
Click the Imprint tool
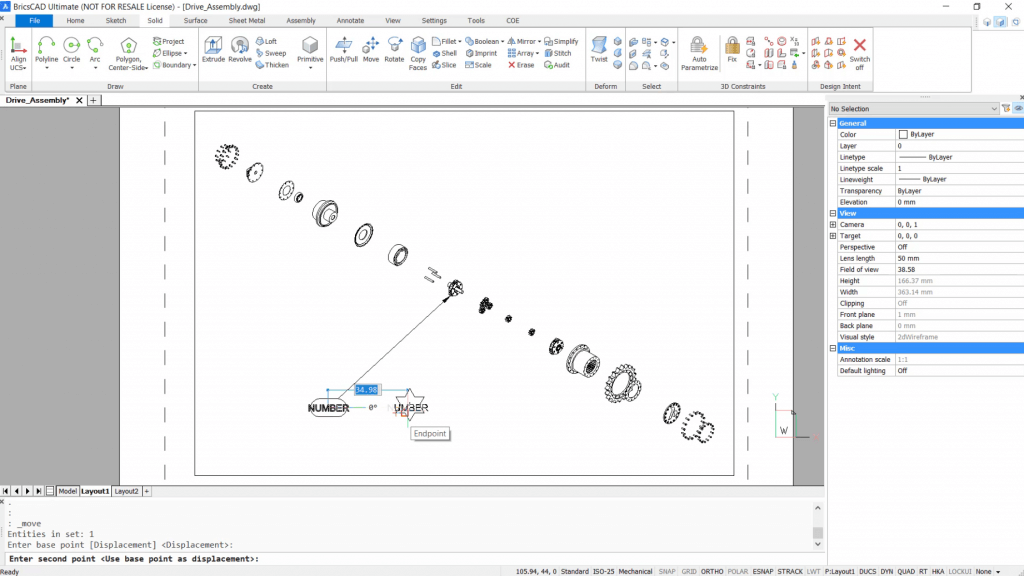click(481, 53)
